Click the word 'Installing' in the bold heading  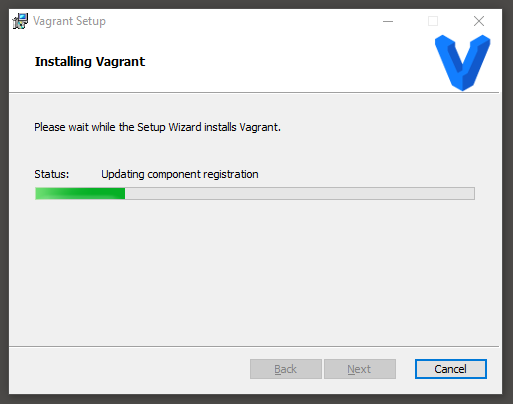tap(63, 62)
